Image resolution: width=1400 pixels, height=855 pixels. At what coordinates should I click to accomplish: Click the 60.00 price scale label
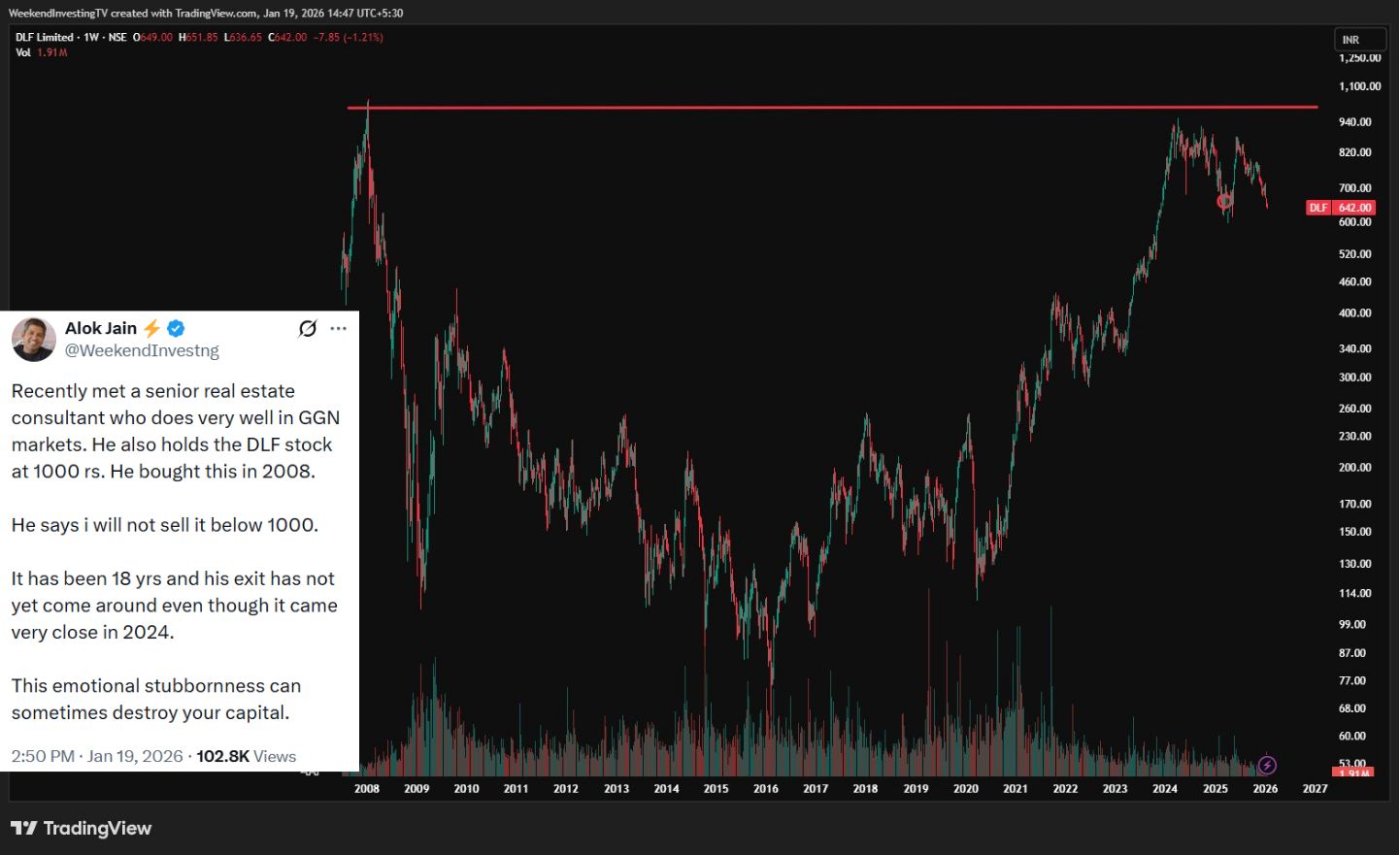tap(1352, 737)
